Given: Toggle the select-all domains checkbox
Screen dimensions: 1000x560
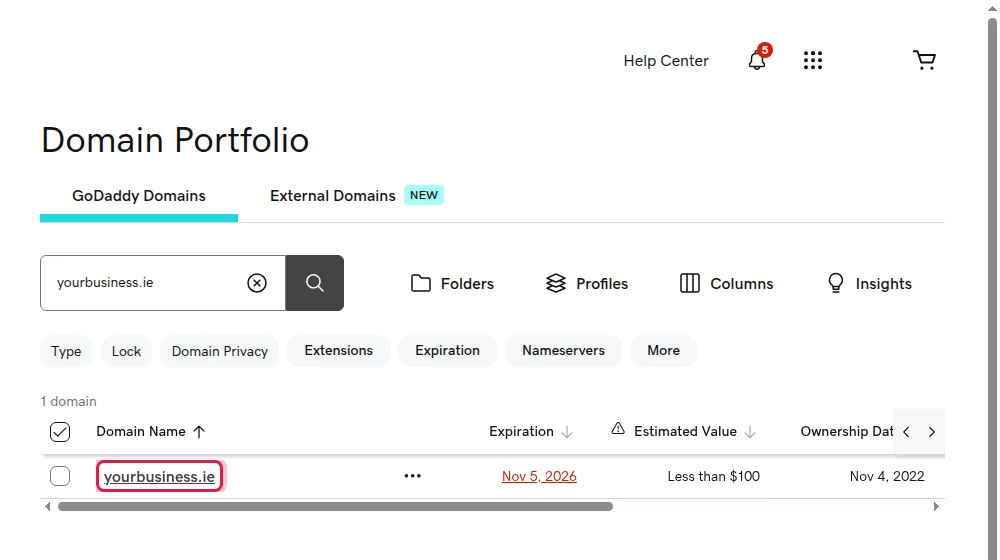Looking at the screenshot, I should coord(60,432).
